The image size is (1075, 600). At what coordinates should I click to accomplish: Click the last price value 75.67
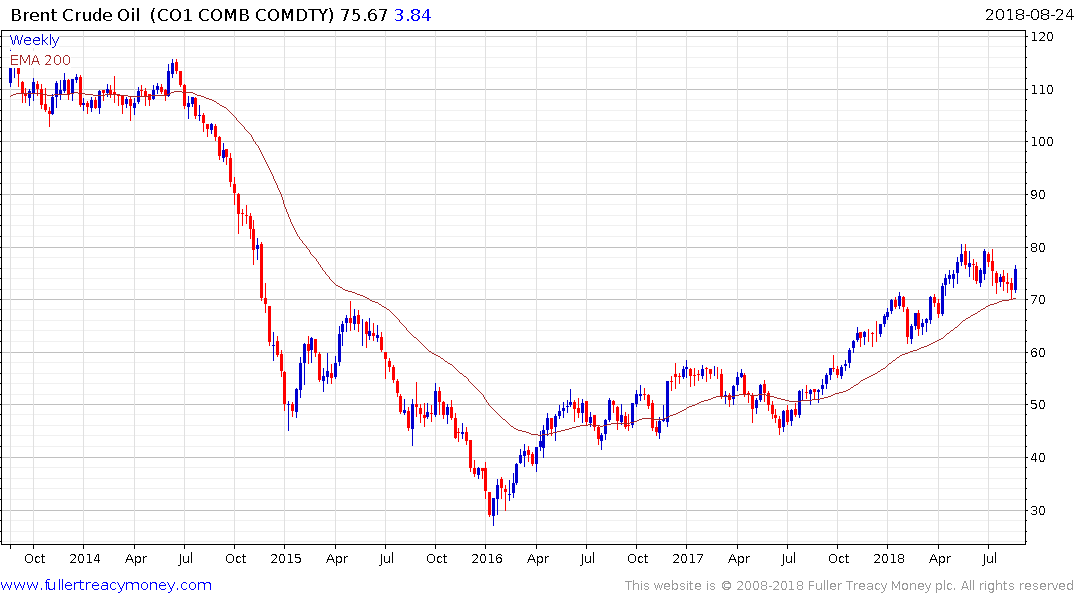[364, 14]
